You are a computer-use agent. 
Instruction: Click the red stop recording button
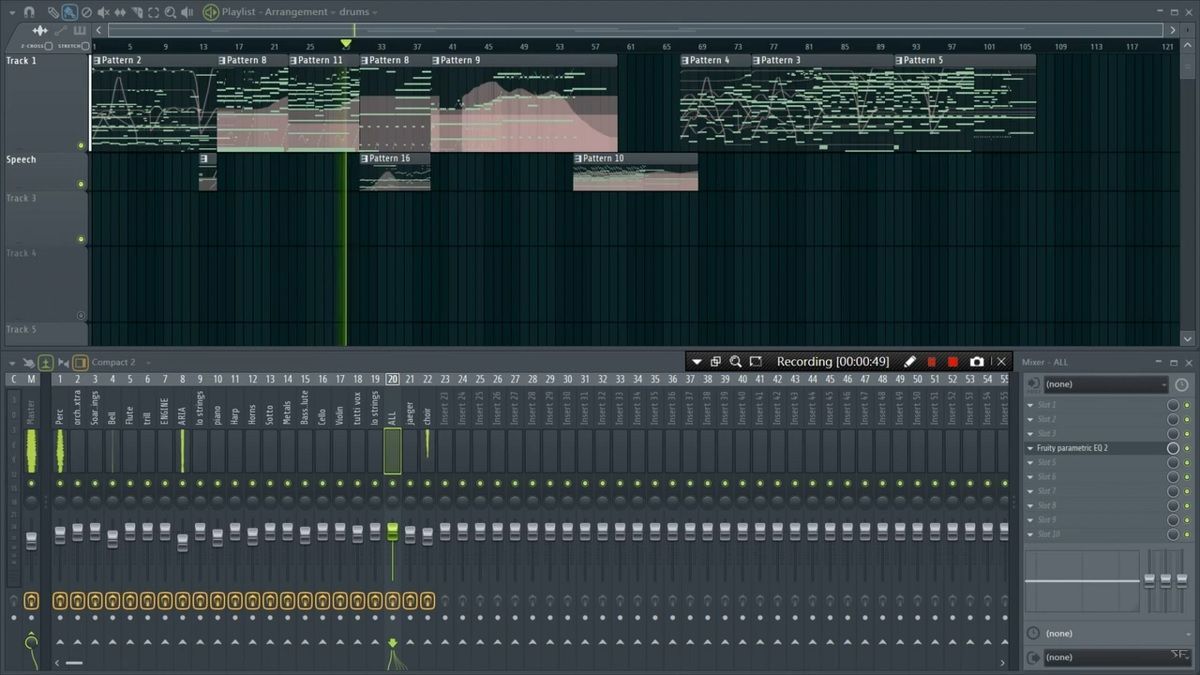tap(953, 361)
